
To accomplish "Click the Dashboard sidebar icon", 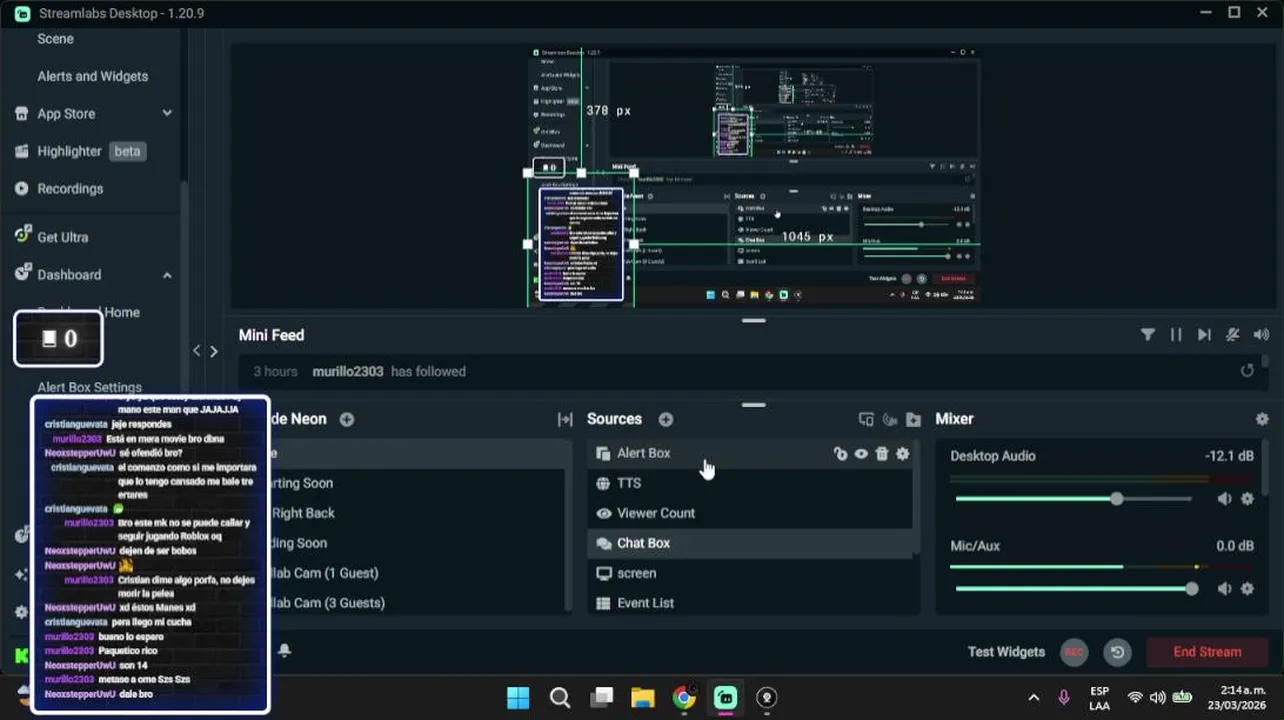I will (x=22, y=273).
